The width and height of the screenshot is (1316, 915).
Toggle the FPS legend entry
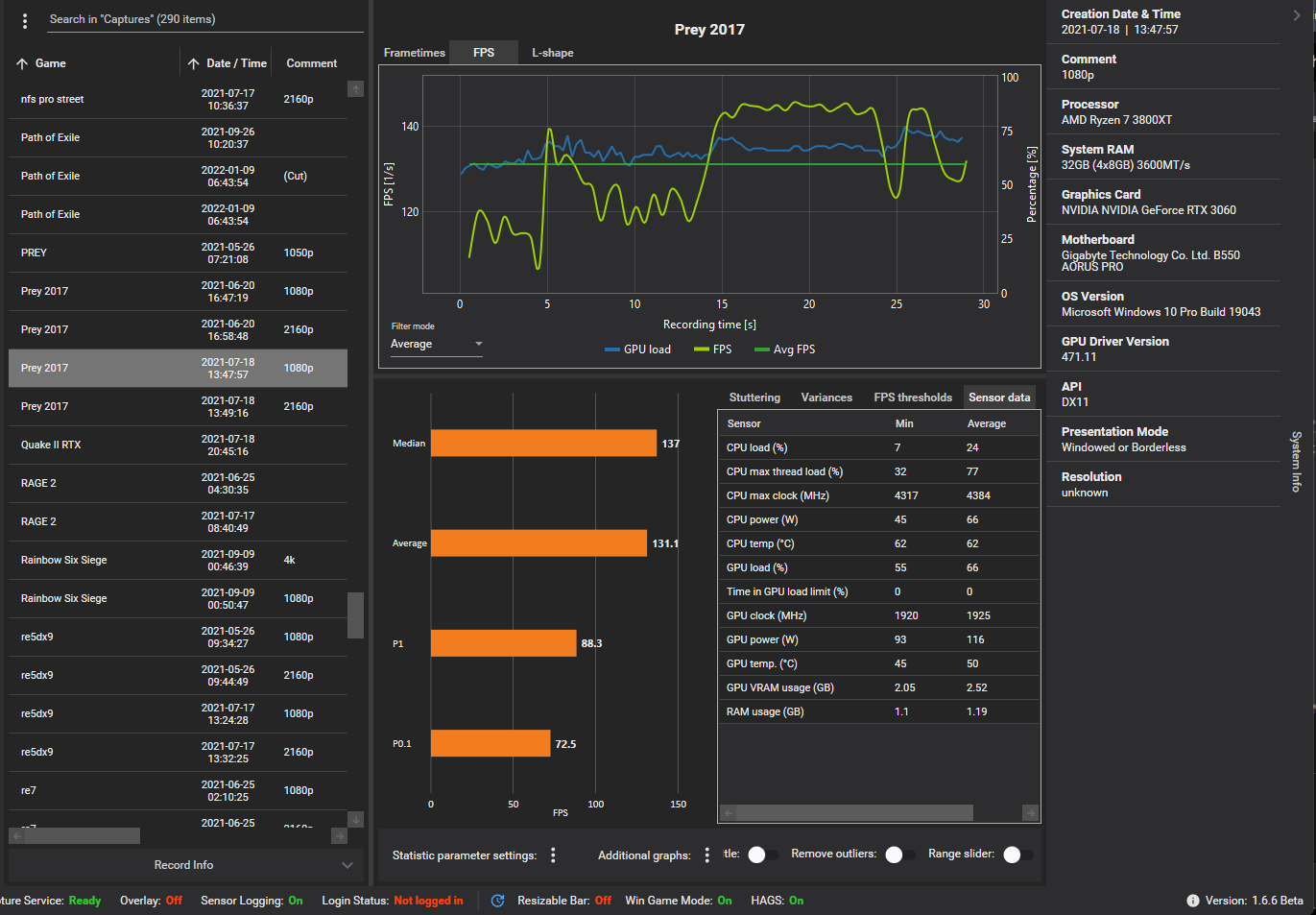coord(712,349)
